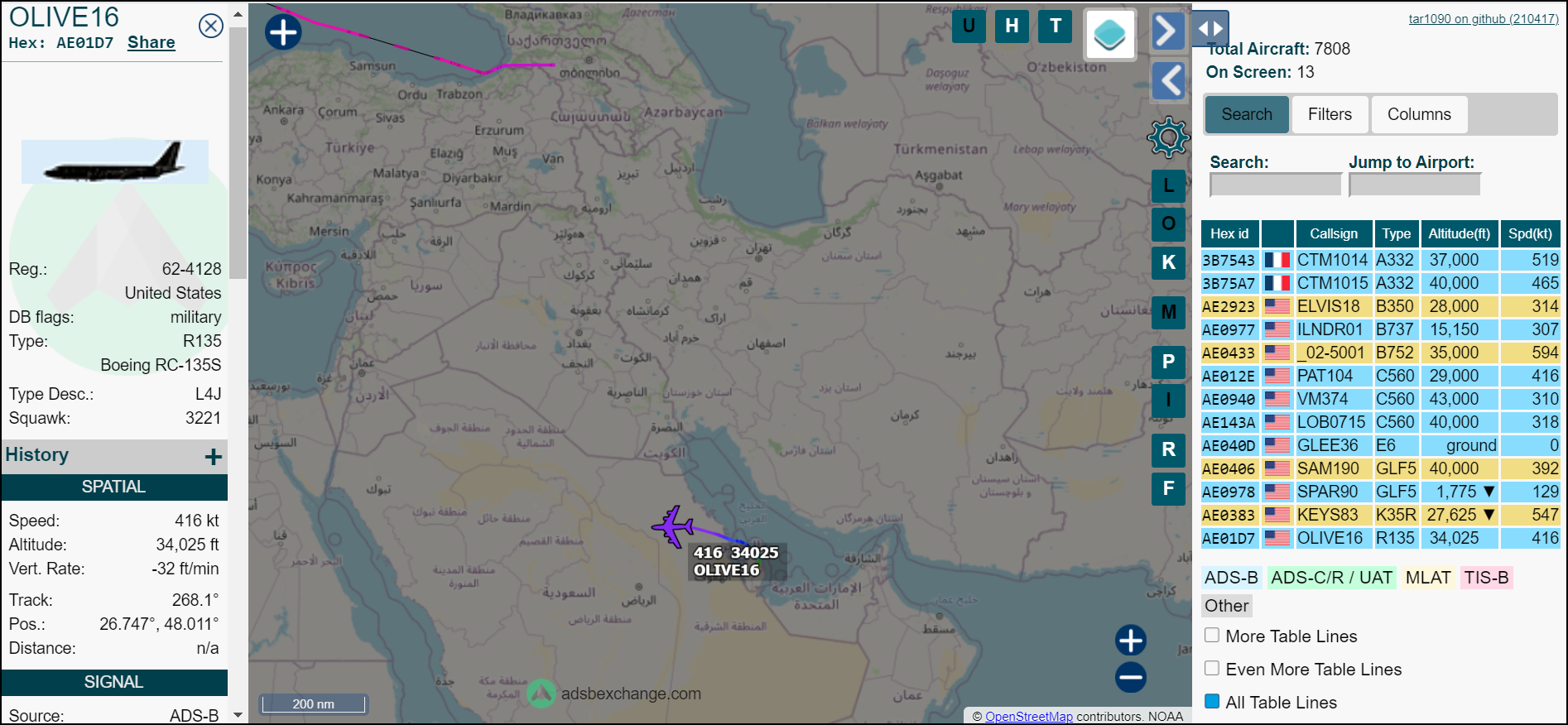The height and width of the screenshot is (725, 1568).
Task: Open the Share link for OLIVE16
Action: [x=152, y=42]
